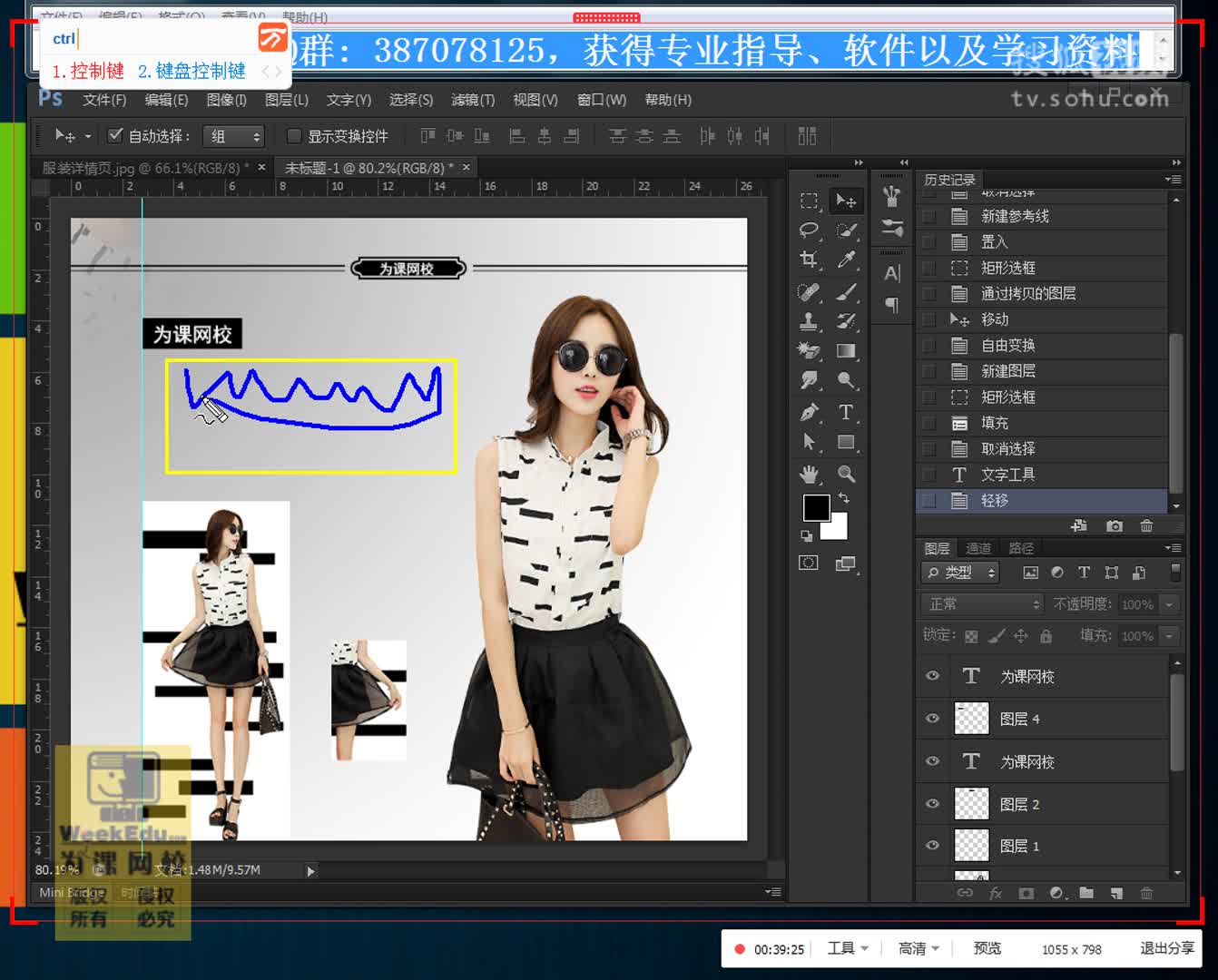Click the black foreground color swatch

tap(815, 507)
